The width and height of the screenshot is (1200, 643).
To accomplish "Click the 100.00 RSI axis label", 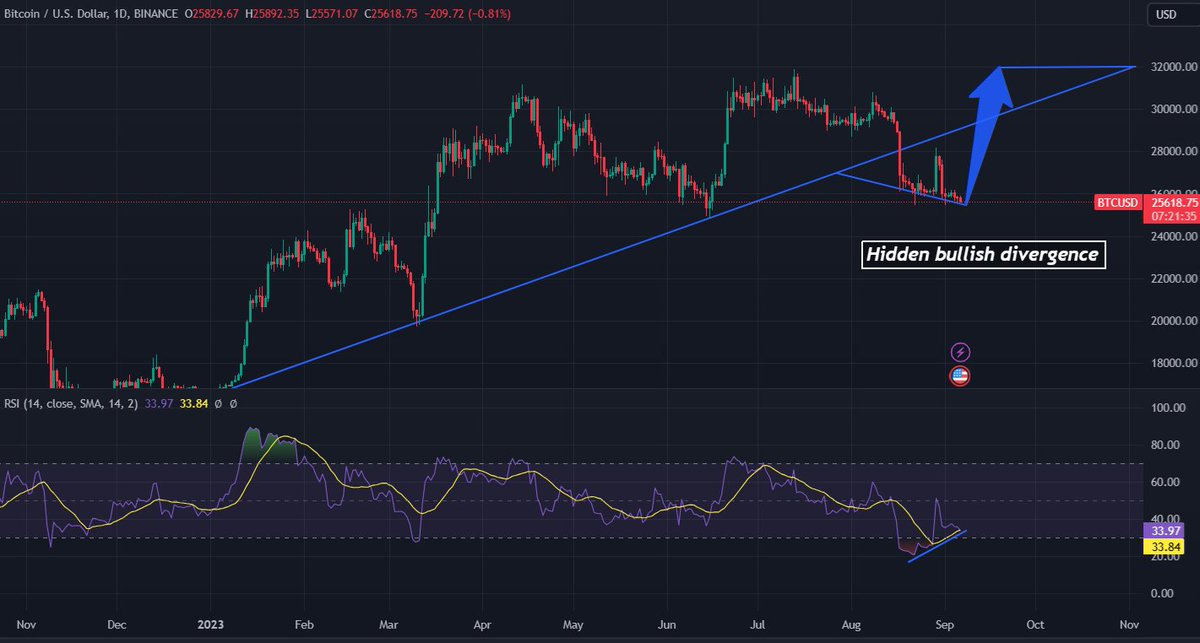I will 1166,408.
